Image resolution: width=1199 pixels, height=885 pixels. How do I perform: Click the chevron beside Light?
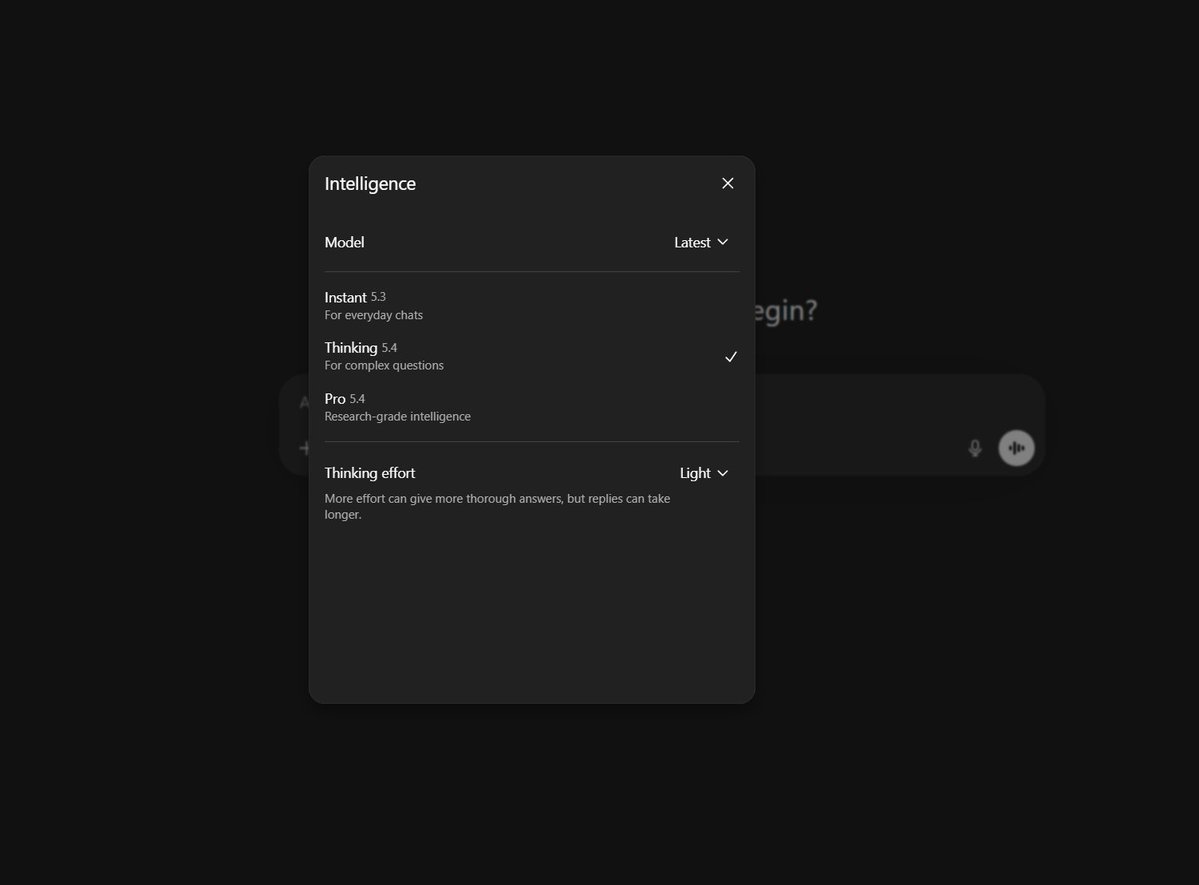[723, 473]
